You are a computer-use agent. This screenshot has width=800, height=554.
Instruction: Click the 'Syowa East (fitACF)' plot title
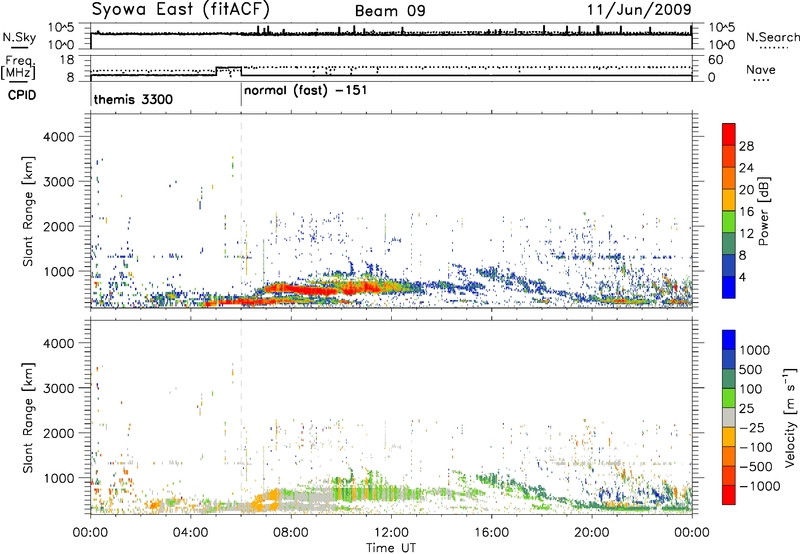point(180,9)
